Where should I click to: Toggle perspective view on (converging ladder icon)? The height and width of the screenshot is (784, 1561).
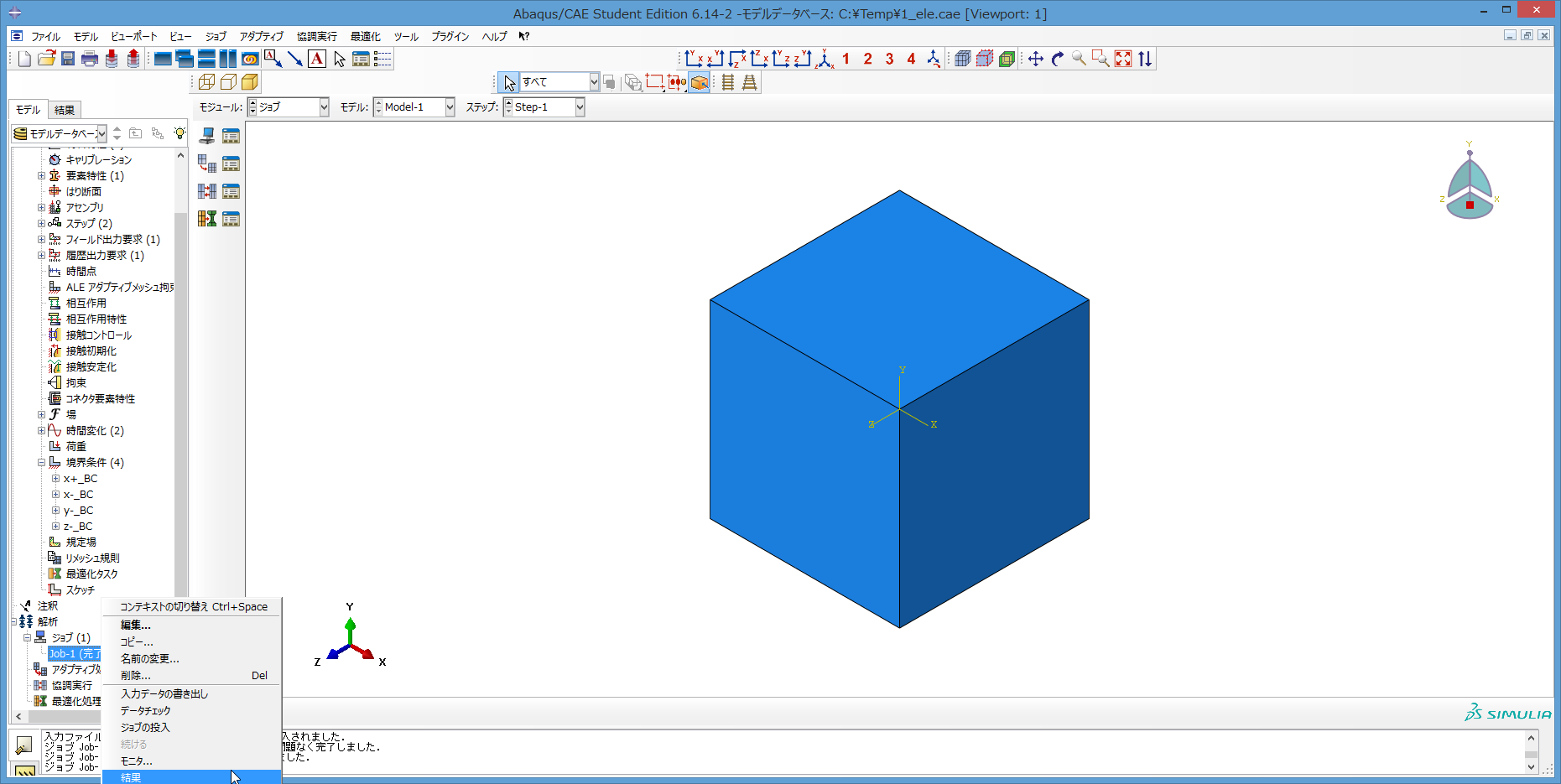pos(750,82)
